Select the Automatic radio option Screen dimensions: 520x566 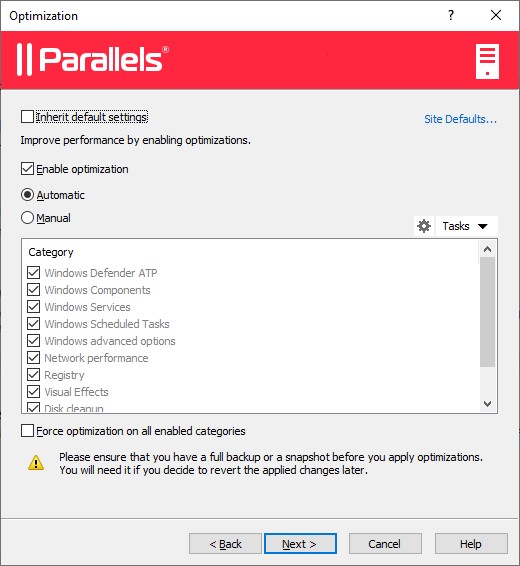click(x=27, y=195)
